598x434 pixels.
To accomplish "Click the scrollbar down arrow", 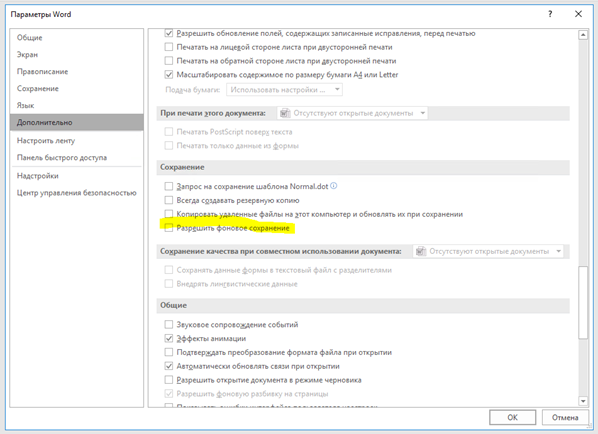I will pos(583,401).
